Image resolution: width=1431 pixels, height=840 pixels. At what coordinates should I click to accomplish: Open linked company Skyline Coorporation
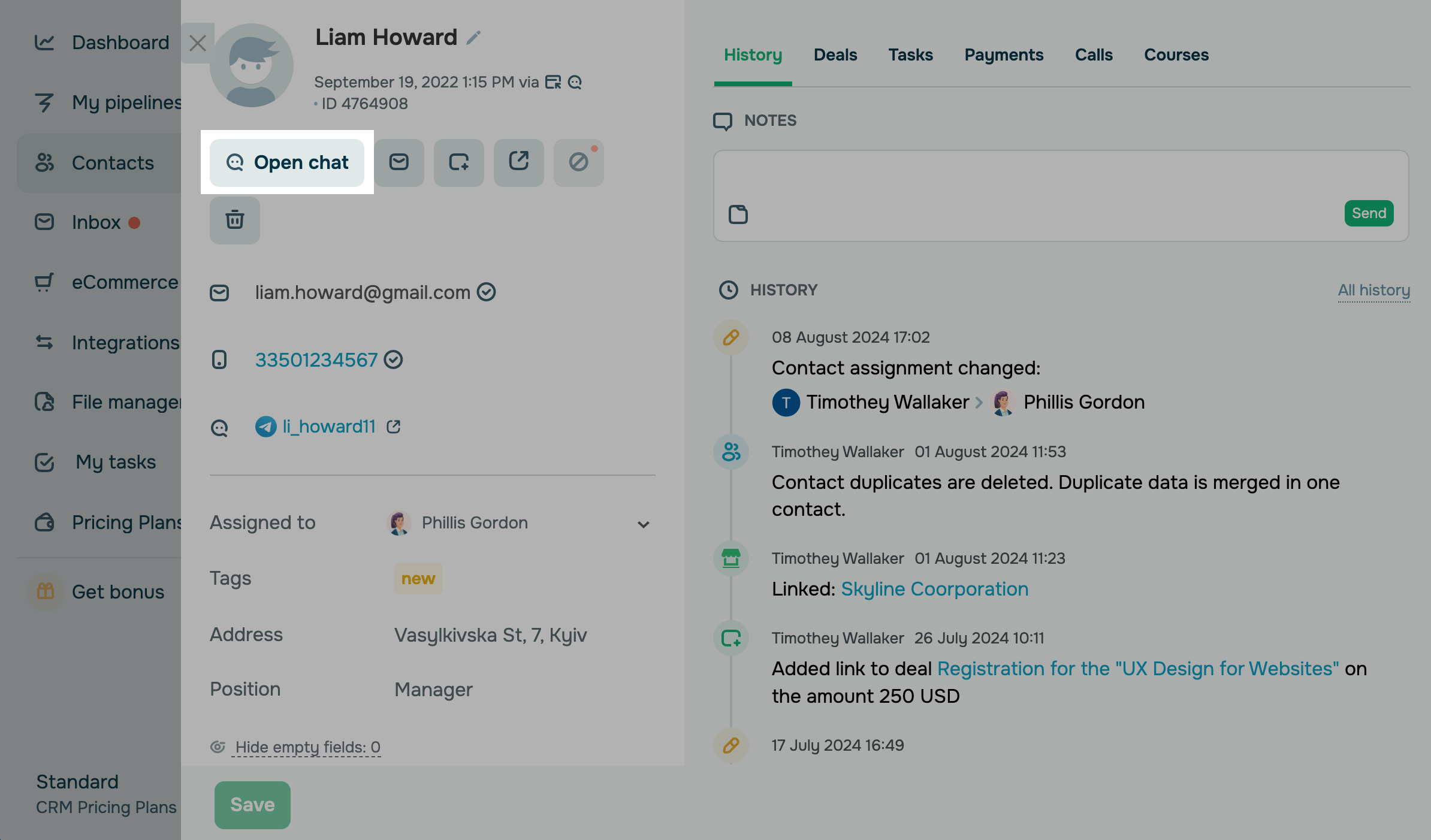click(934, 589)
